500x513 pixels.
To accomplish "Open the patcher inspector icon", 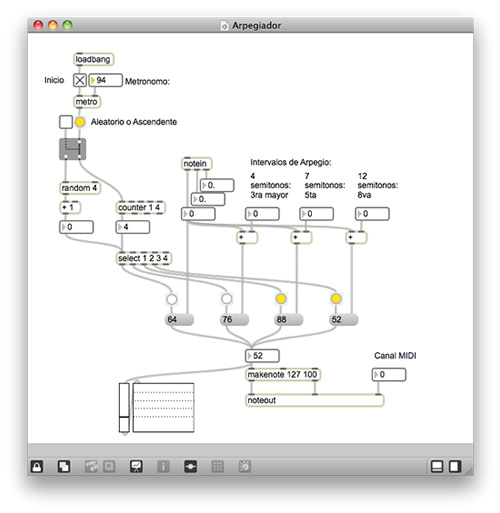I will [163, 466].
